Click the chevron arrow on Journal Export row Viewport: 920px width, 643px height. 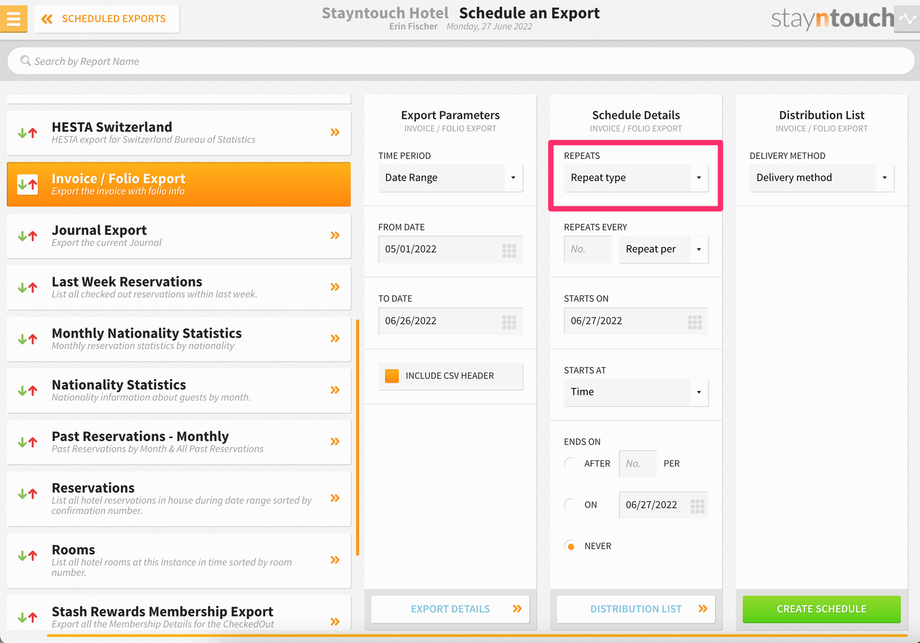[335, 235]
